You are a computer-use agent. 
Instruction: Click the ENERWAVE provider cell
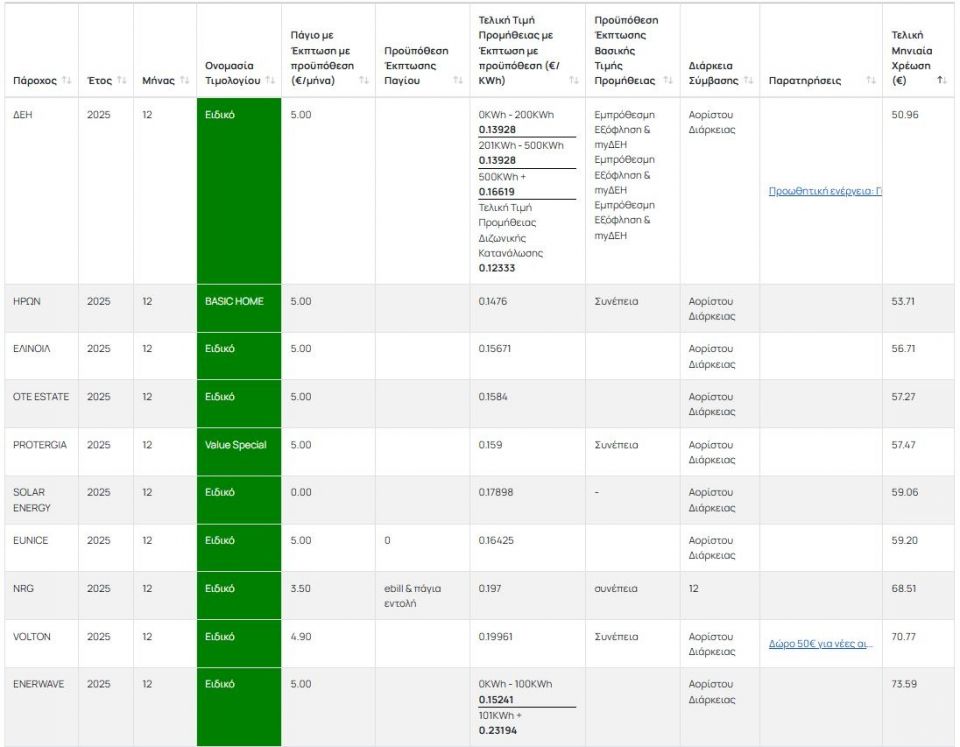[x=39, y=684]
